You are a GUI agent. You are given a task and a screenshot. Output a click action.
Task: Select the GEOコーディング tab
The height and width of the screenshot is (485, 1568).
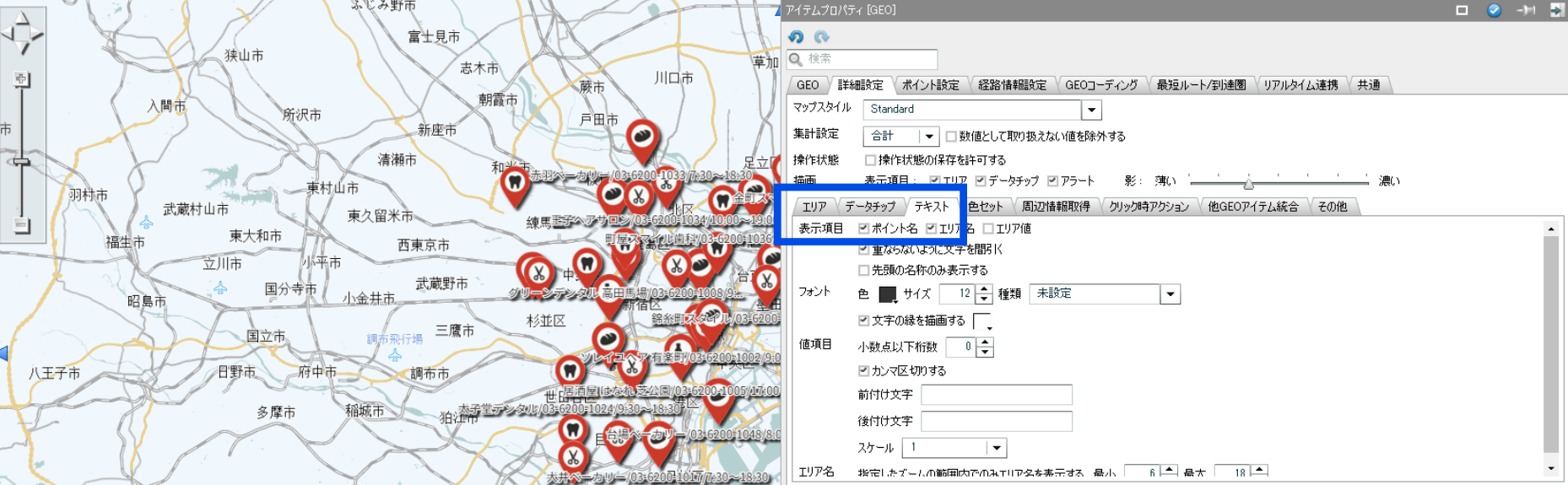click(x=1100, y=85)
